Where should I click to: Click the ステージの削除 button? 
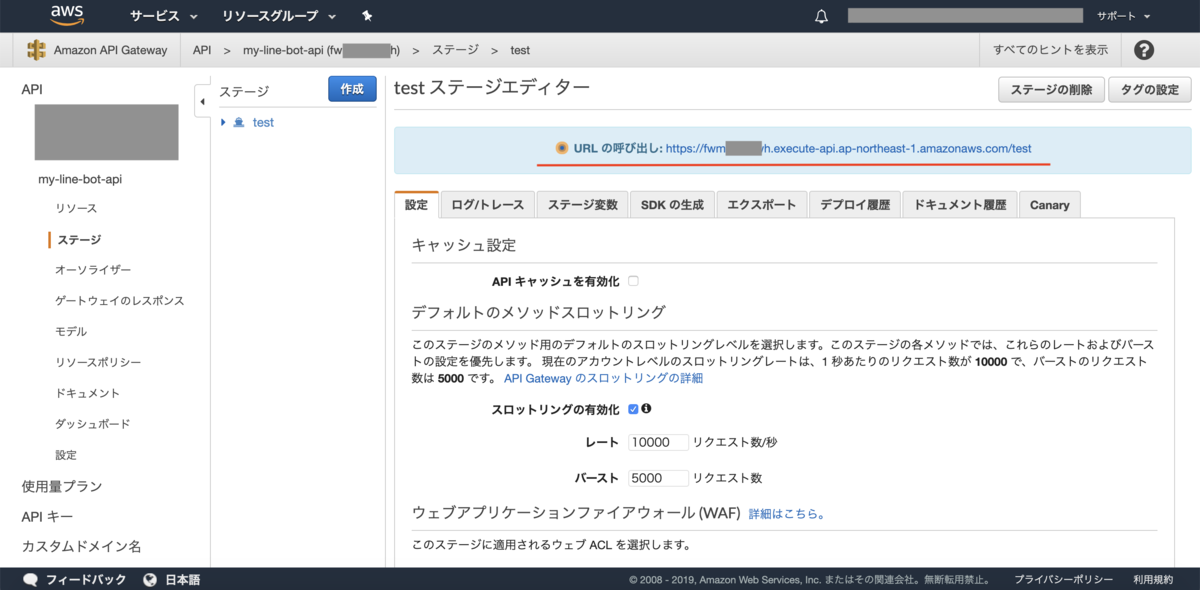[x=1051, y=89]
